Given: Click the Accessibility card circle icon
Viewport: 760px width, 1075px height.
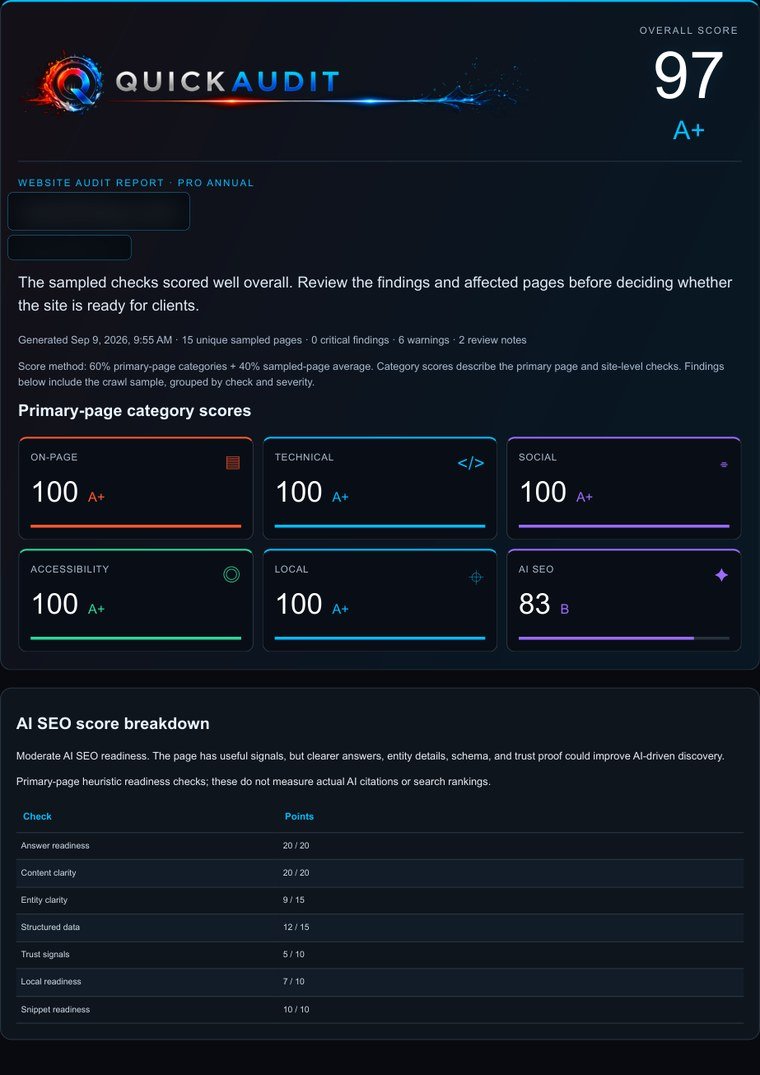Looking at the screenshot, I should pos(232,575).
